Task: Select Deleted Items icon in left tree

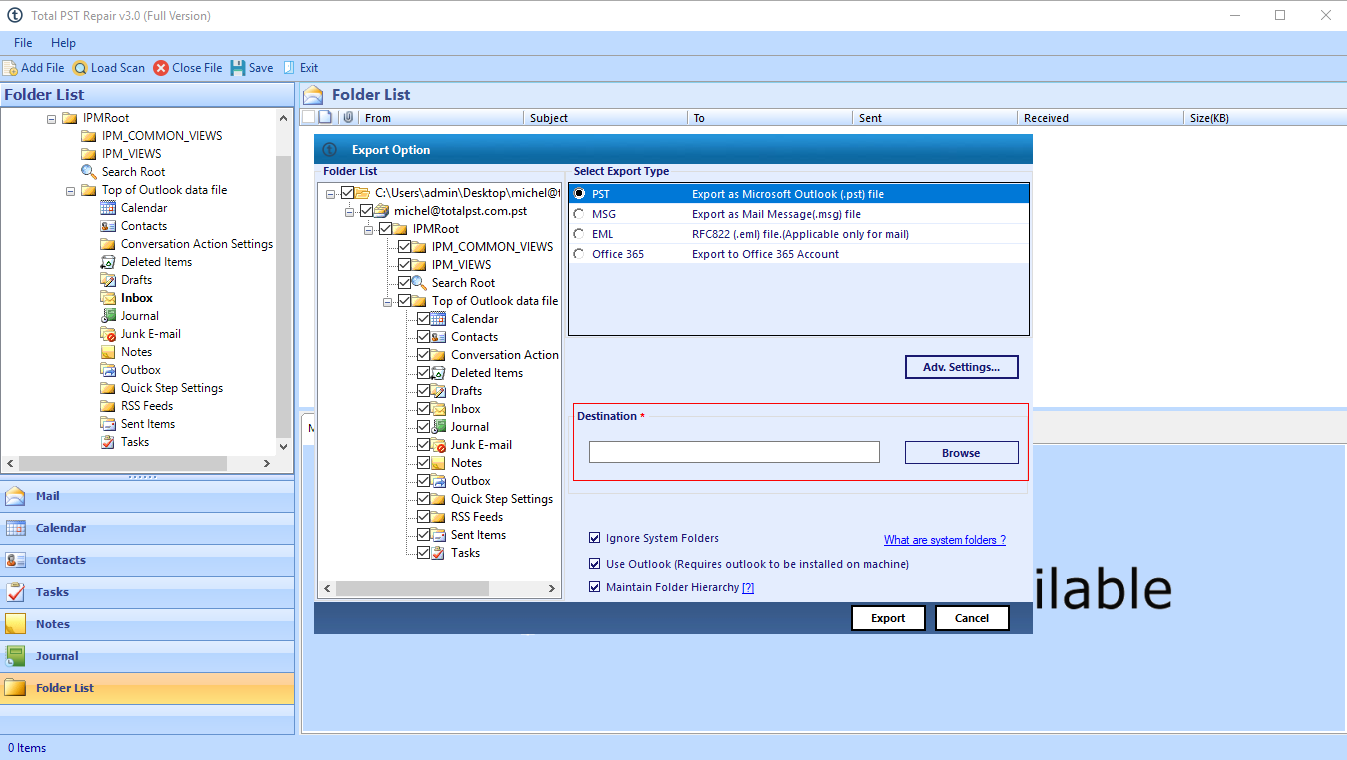Action: click(x=108, y=262)
